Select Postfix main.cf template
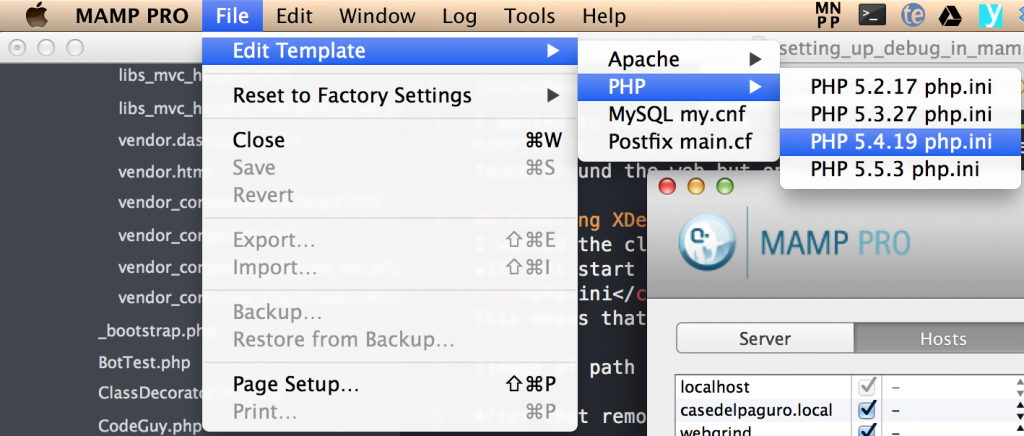 click(679, 141)
